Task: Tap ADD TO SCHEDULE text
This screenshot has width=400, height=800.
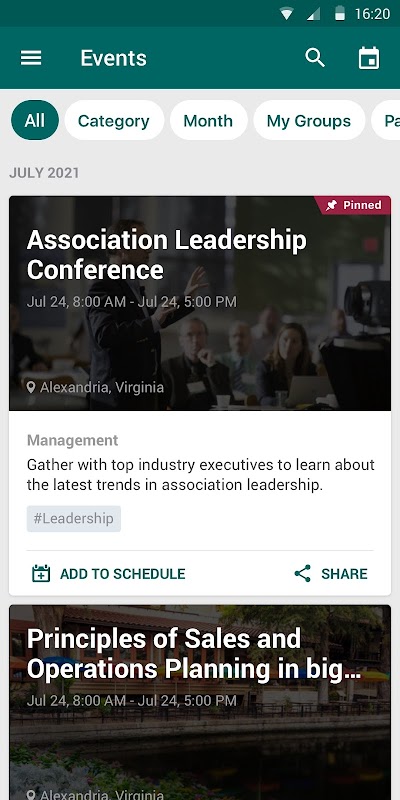Action: [x=122, y=574]
